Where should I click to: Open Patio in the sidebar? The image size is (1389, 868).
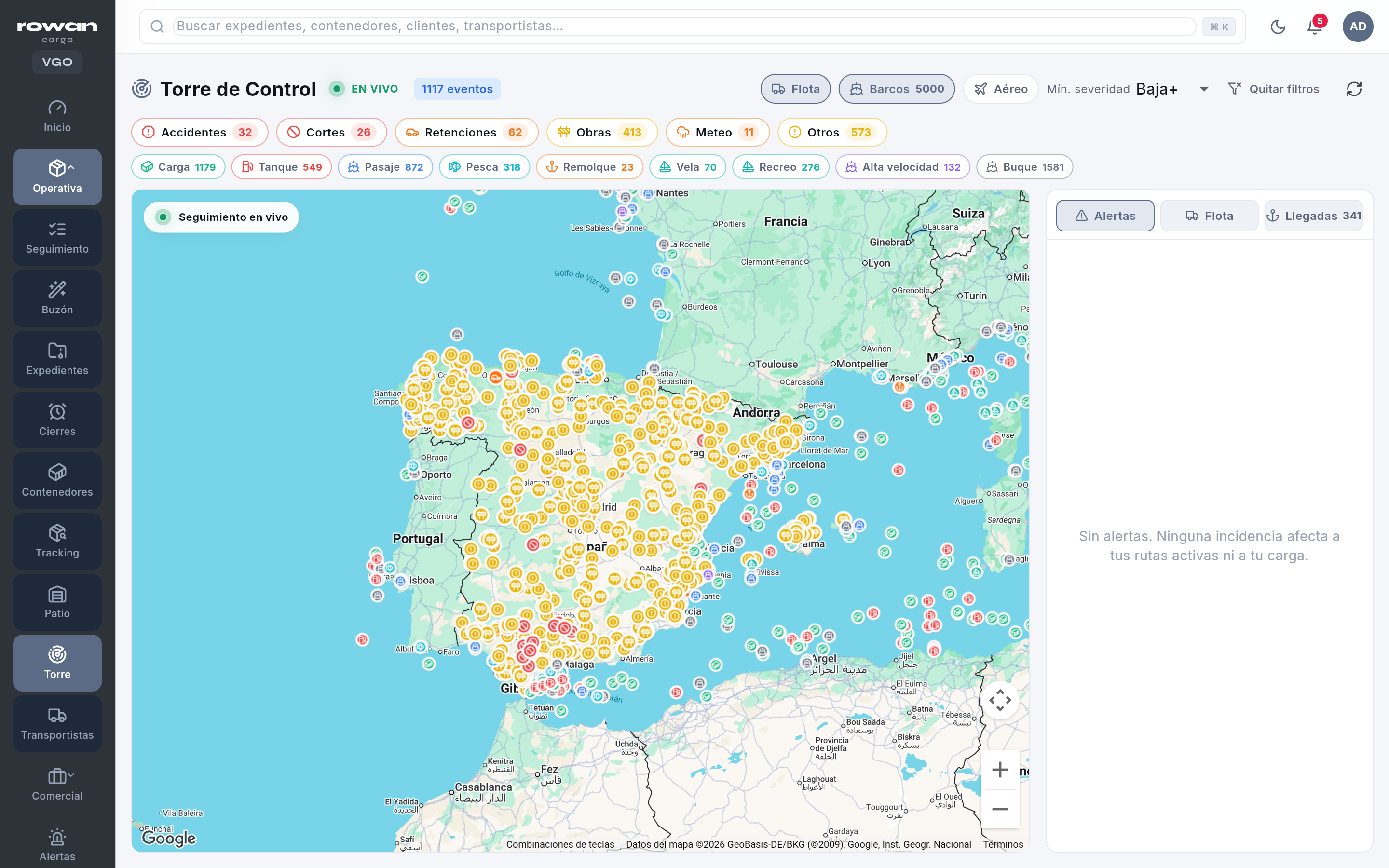click(57, 603)
